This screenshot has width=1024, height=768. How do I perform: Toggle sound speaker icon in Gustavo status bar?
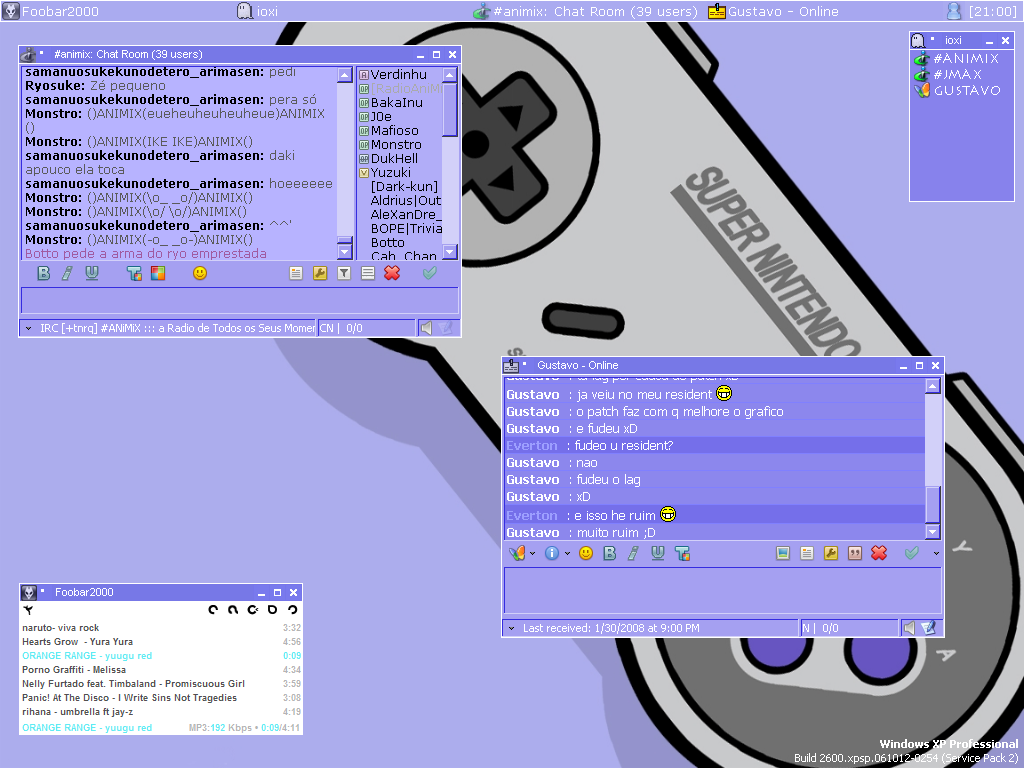pyautogui.click(x=909, y=628)
